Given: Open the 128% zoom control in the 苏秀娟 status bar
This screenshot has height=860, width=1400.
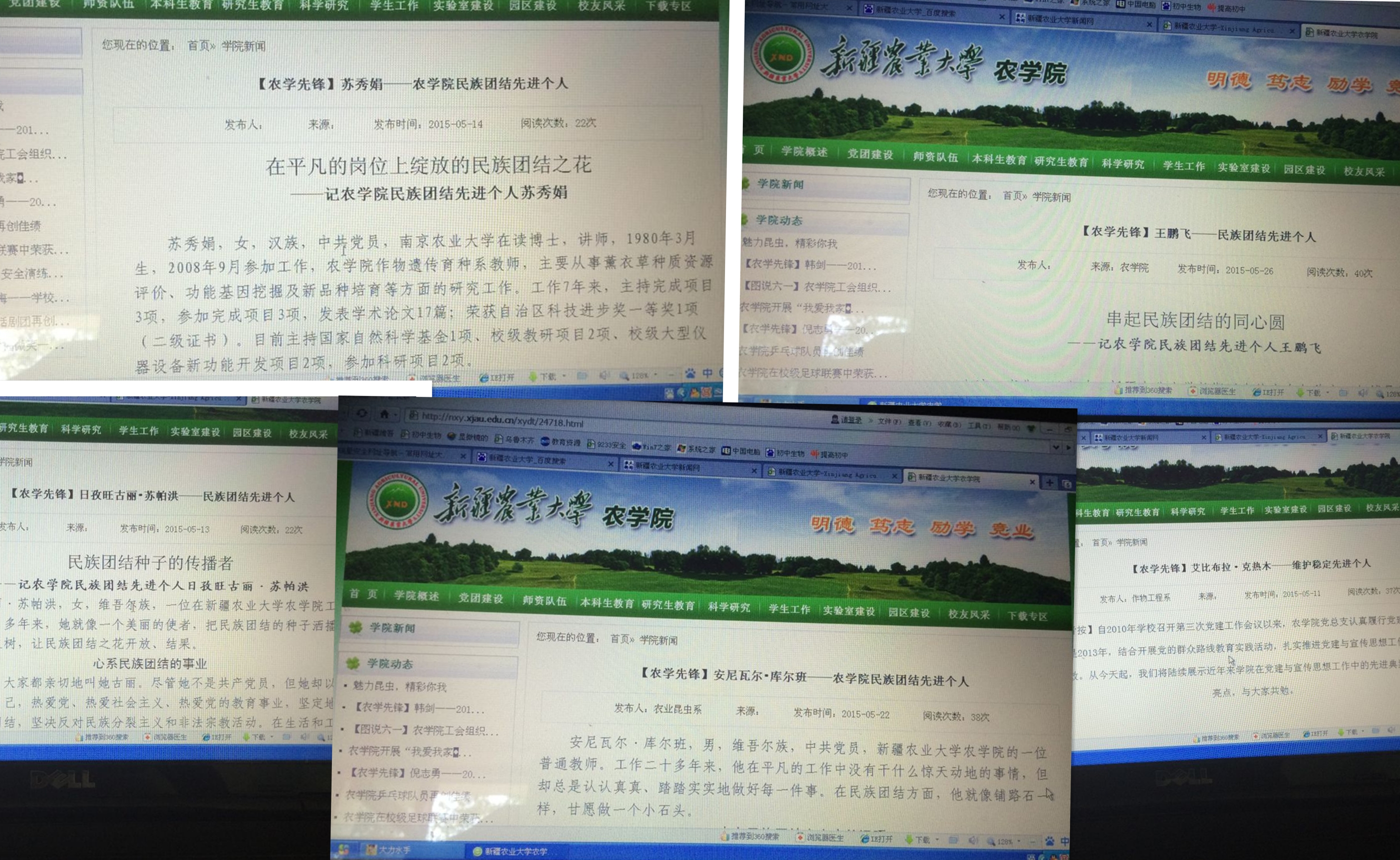Looking at the screenshot, I should point(638,375).
